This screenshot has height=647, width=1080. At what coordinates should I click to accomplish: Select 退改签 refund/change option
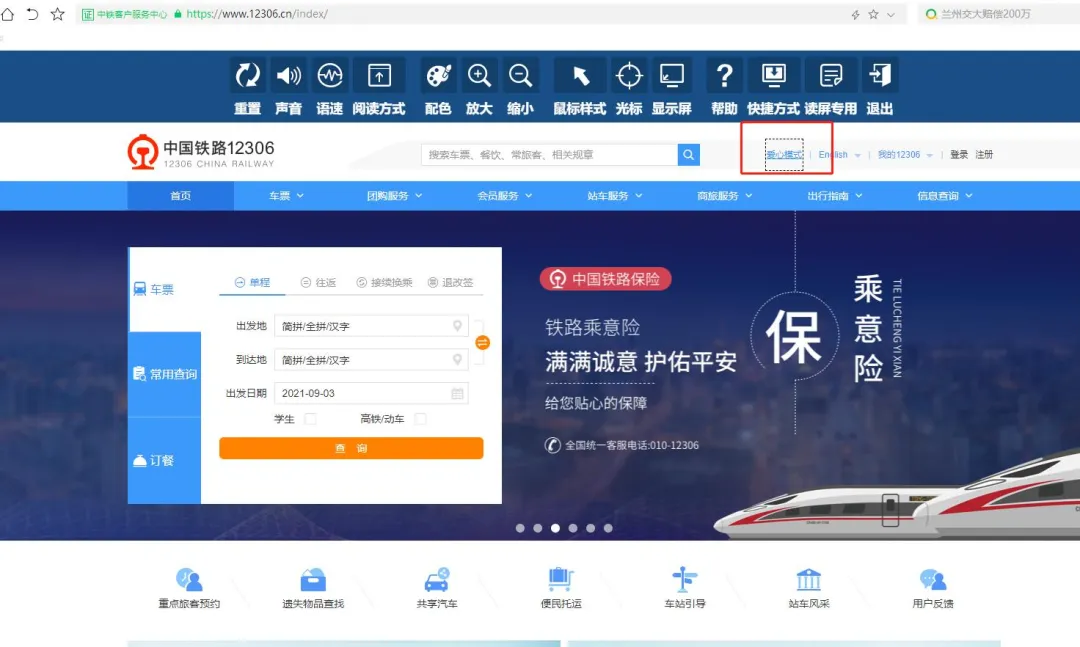point(450,283)
